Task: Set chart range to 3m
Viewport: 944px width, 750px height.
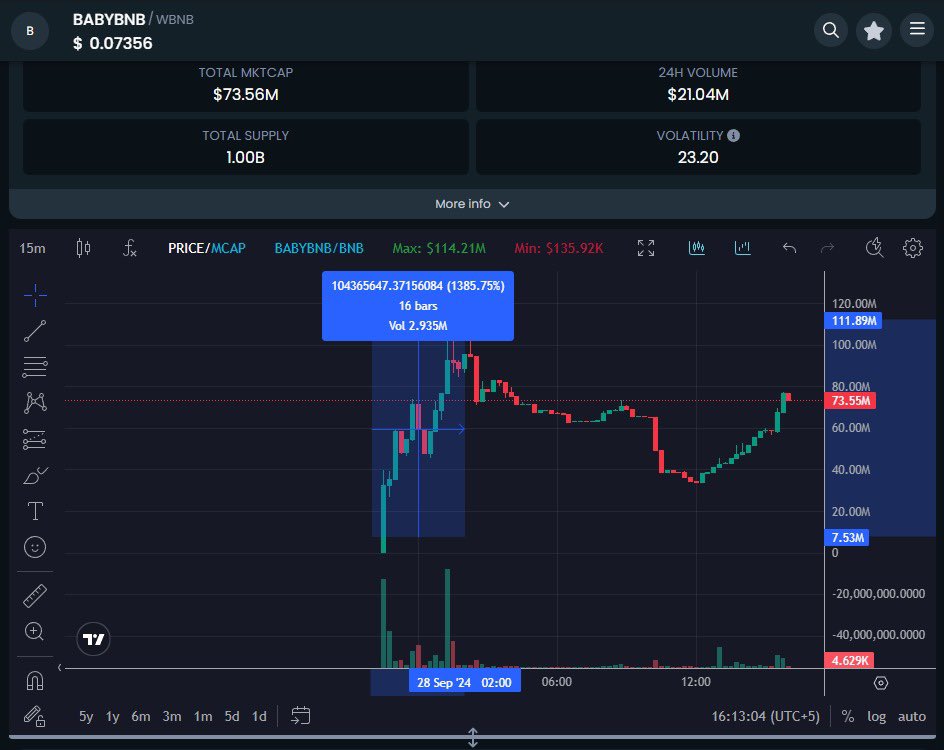Action: (172, 716)
